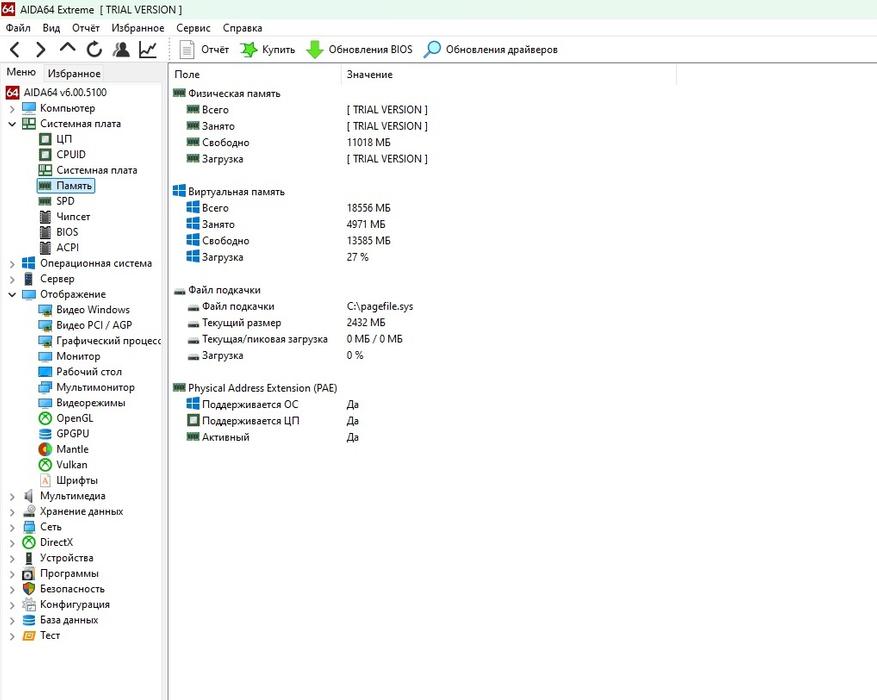Click the Значение column header
The image size is (877, 700).
click(508, 74)
